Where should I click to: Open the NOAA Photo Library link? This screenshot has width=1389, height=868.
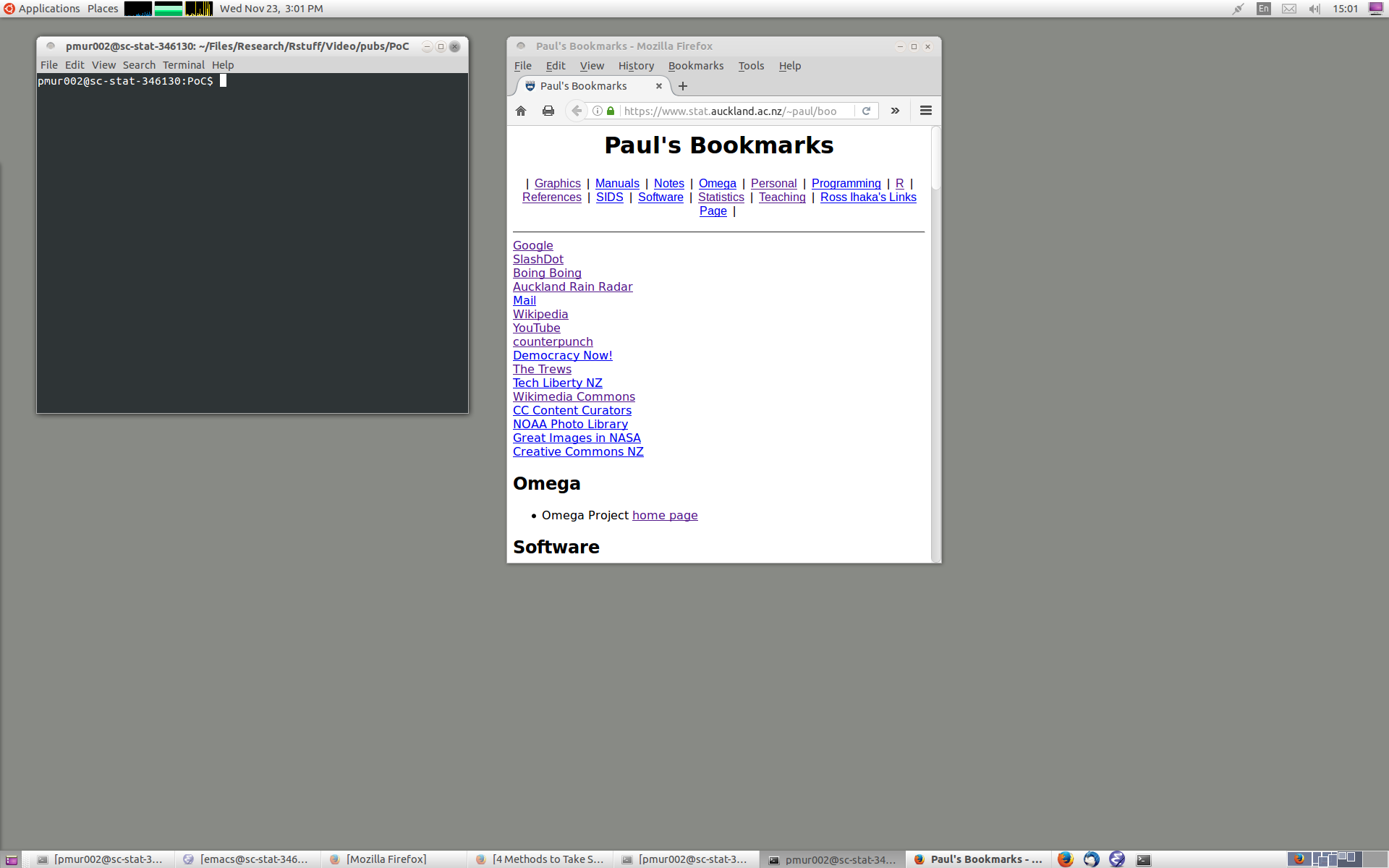570,425
